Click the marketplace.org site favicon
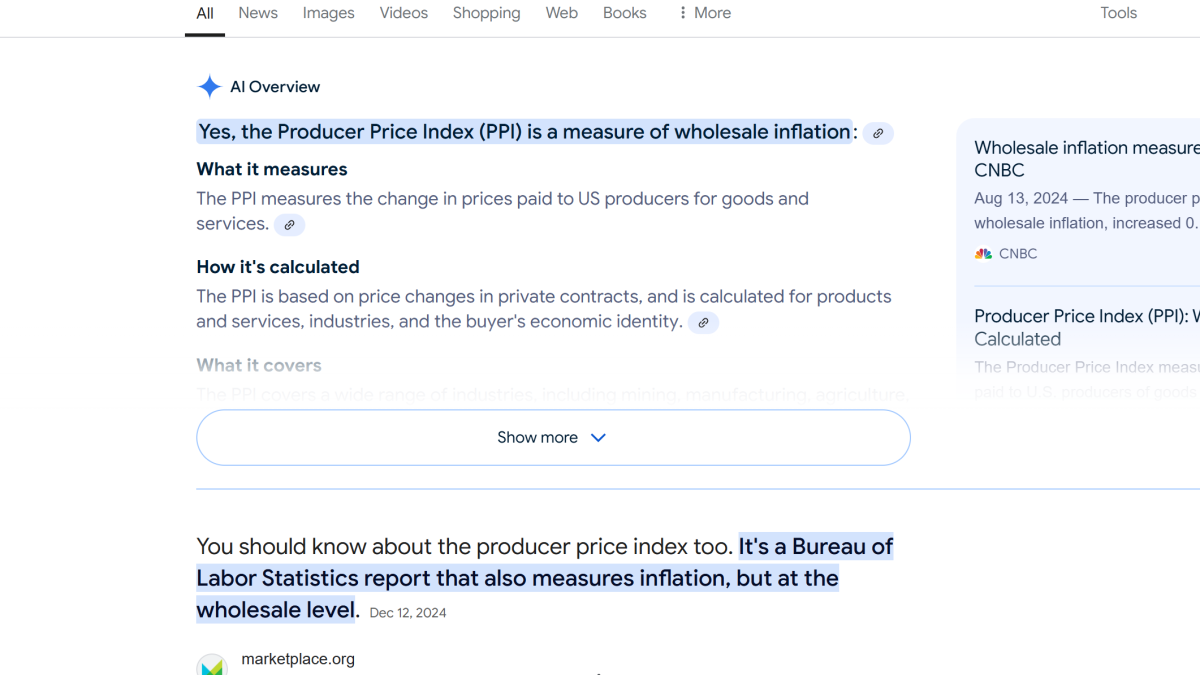The width and height of the screenshot is (1200, 675). [x=212, y=667]
